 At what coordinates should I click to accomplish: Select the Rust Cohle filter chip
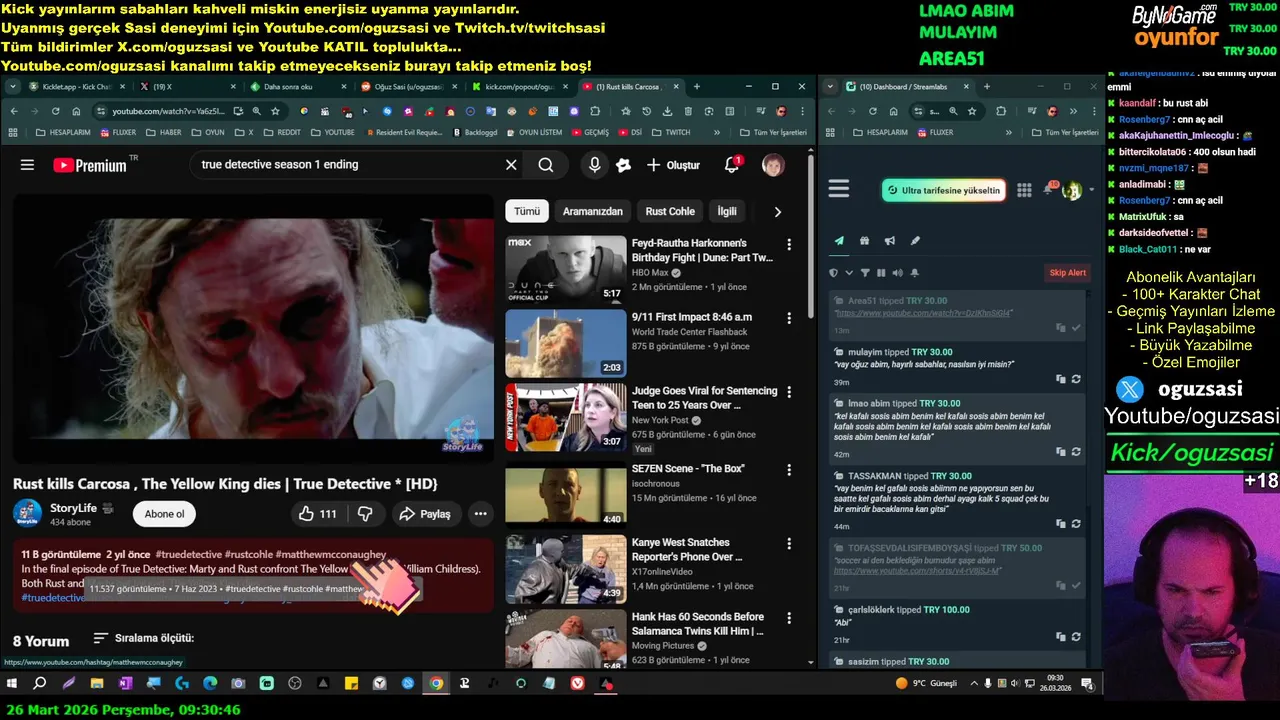670,211
